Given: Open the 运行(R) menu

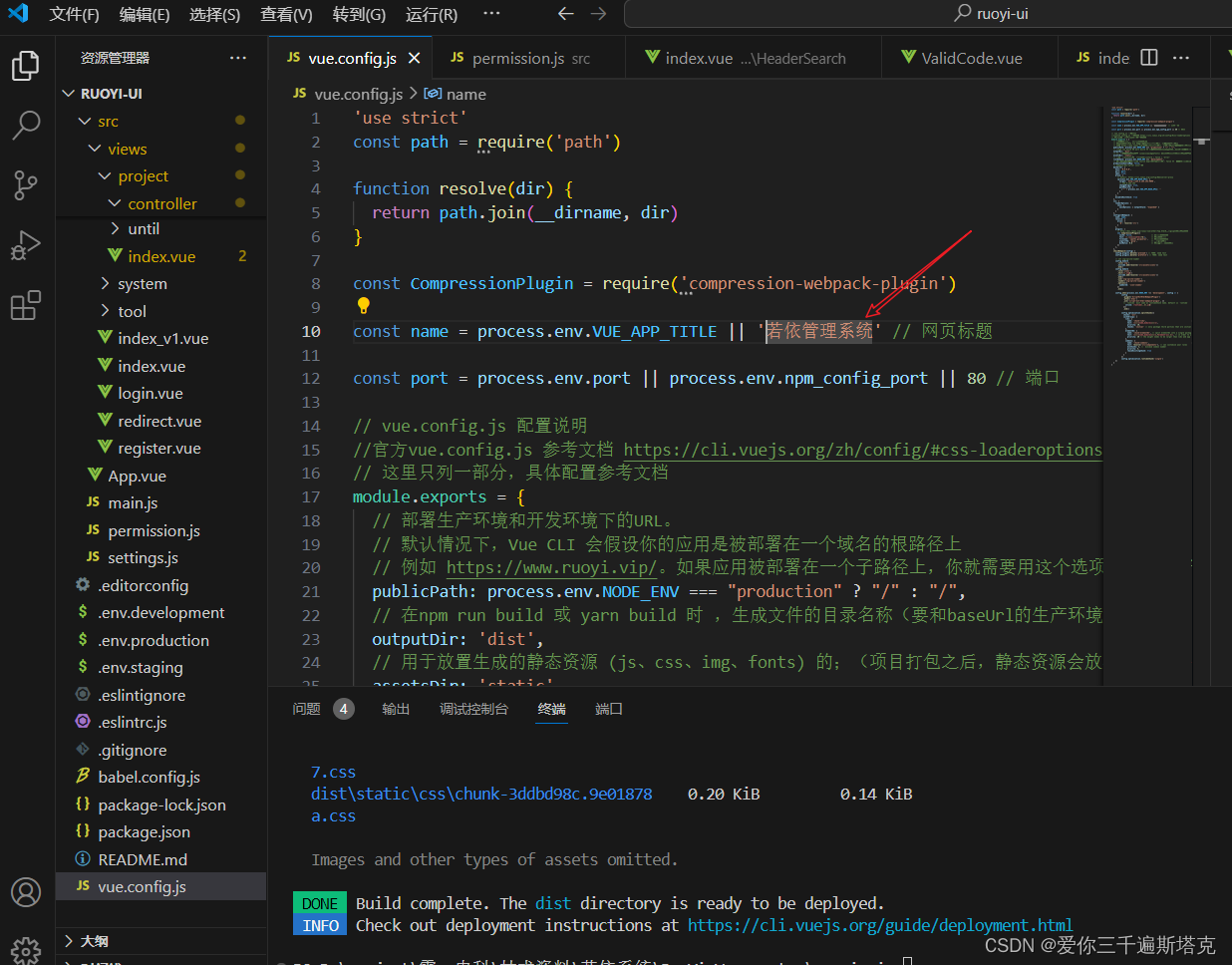Looking at the screenshot, I should 432,14.
